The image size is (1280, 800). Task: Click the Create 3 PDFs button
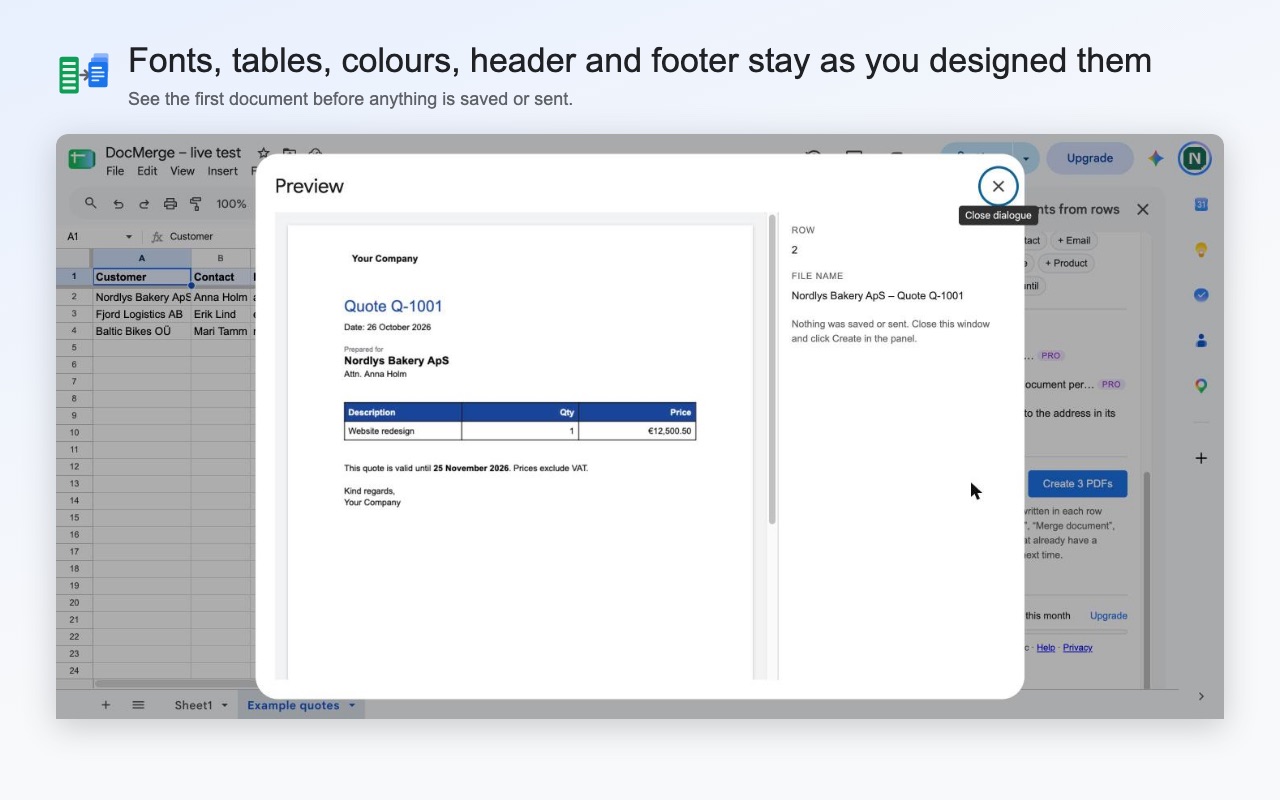tap(1077, 484)
